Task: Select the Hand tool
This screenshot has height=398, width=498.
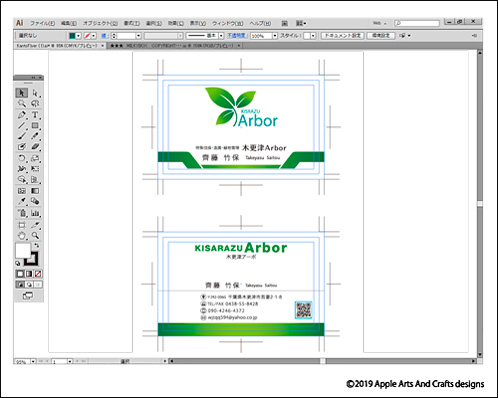Action: click(x=22, y=236)
